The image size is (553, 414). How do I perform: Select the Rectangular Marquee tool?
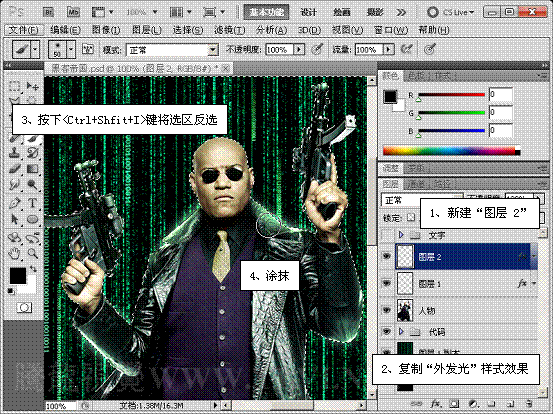(14, 86)
